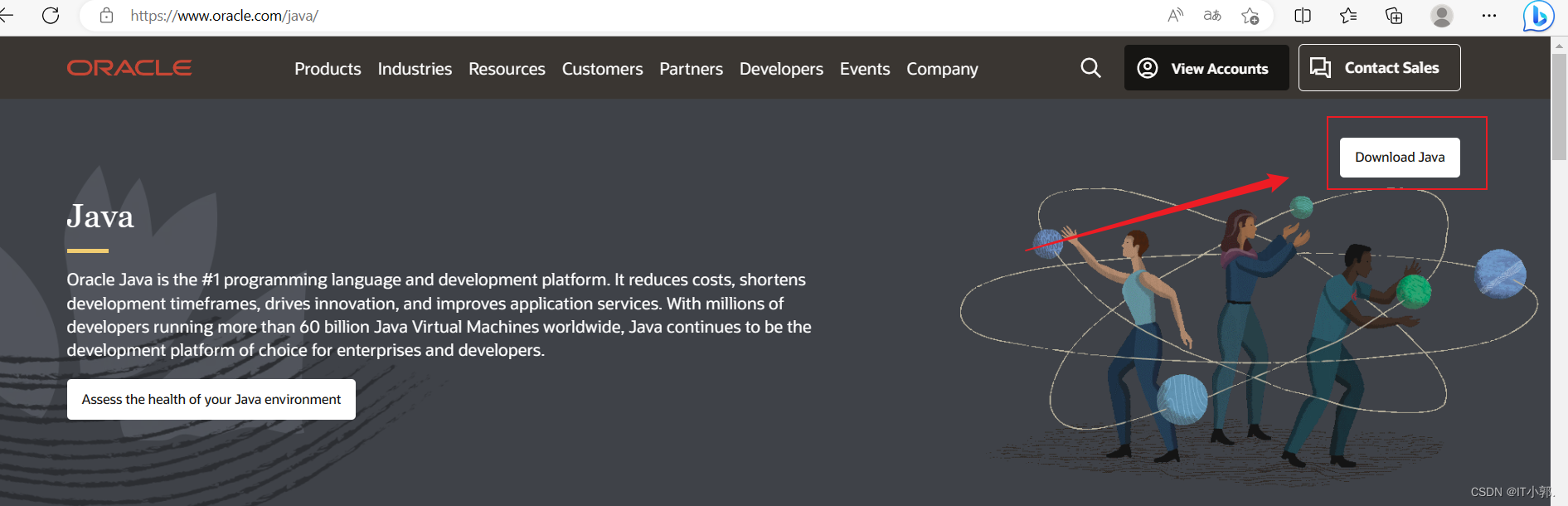Click the browser profile avatar
This screenshot has width=1568, height=506.
pyautogui.click(x=1442, y=15)
